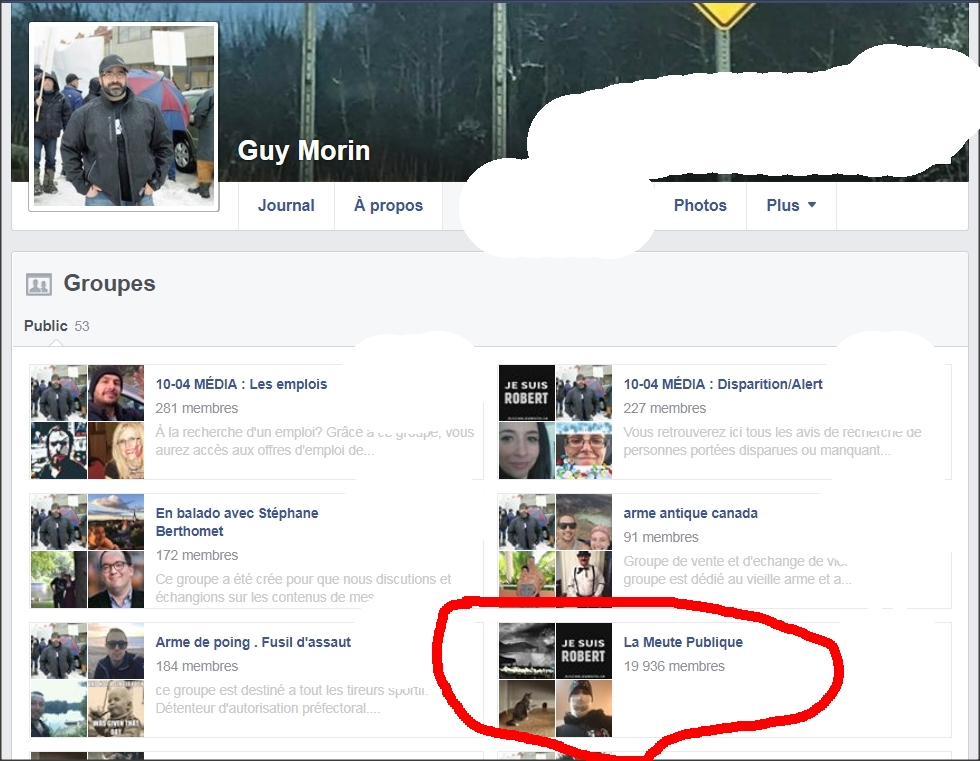Image resolution: width=980 pixels, height=761 pixels.
Task: Open group 10-04 MÉDIA : Les emplois
Action: tap(241, 384)
